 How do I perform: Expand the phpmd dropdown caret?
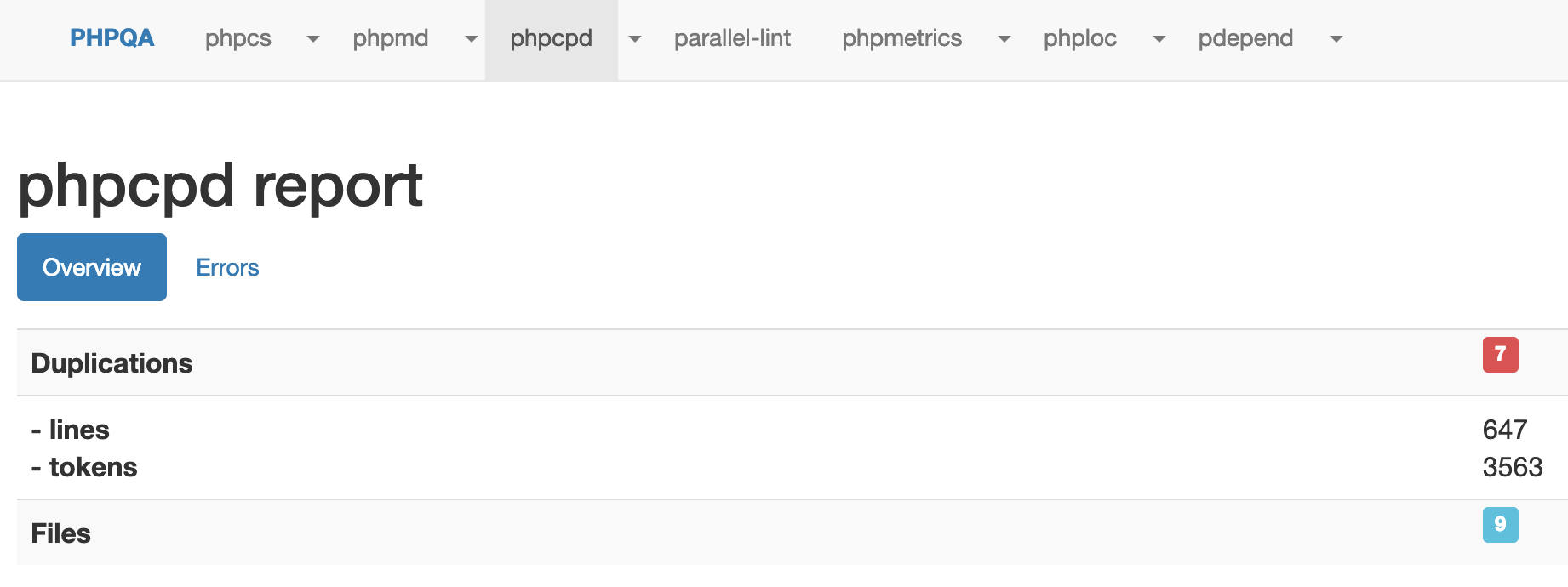click(471, 39)
